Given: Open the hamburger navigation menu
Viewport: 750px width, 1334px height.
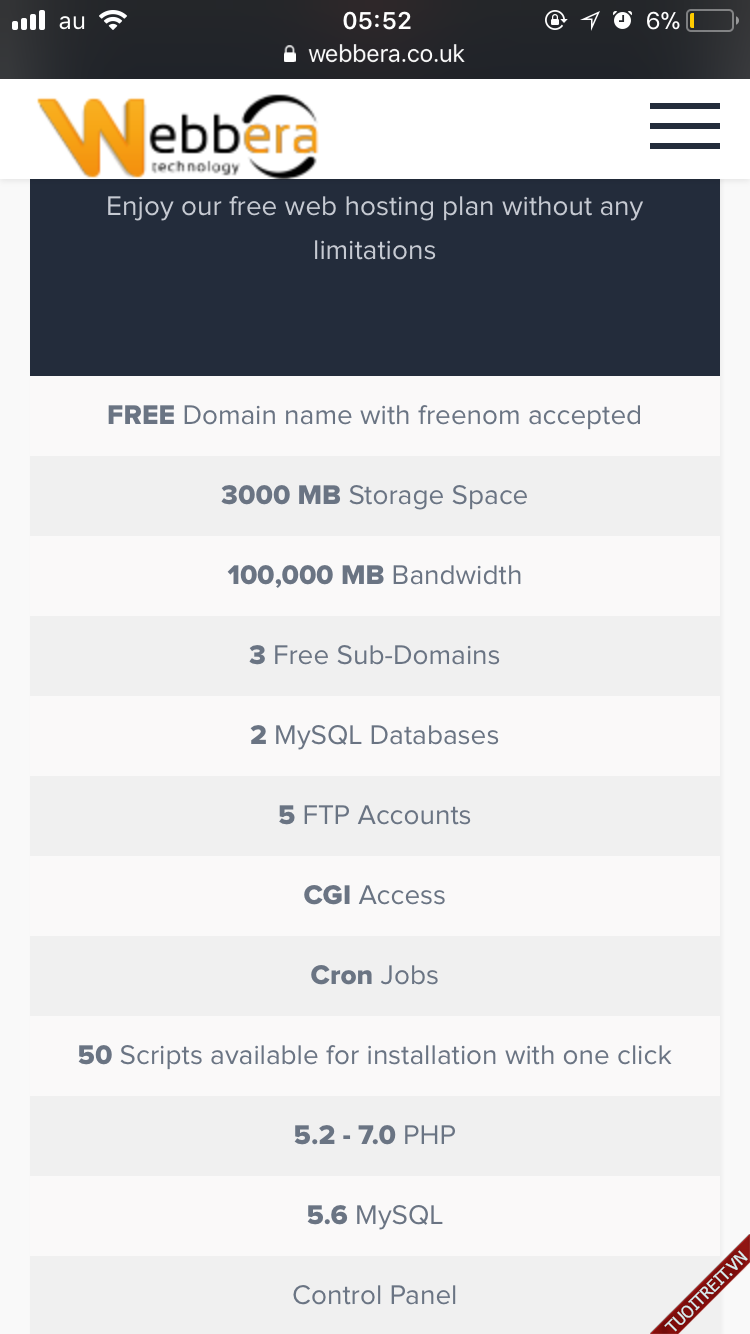Looking at the screenshot, I should pyautogui.click(x=684, y=126).
